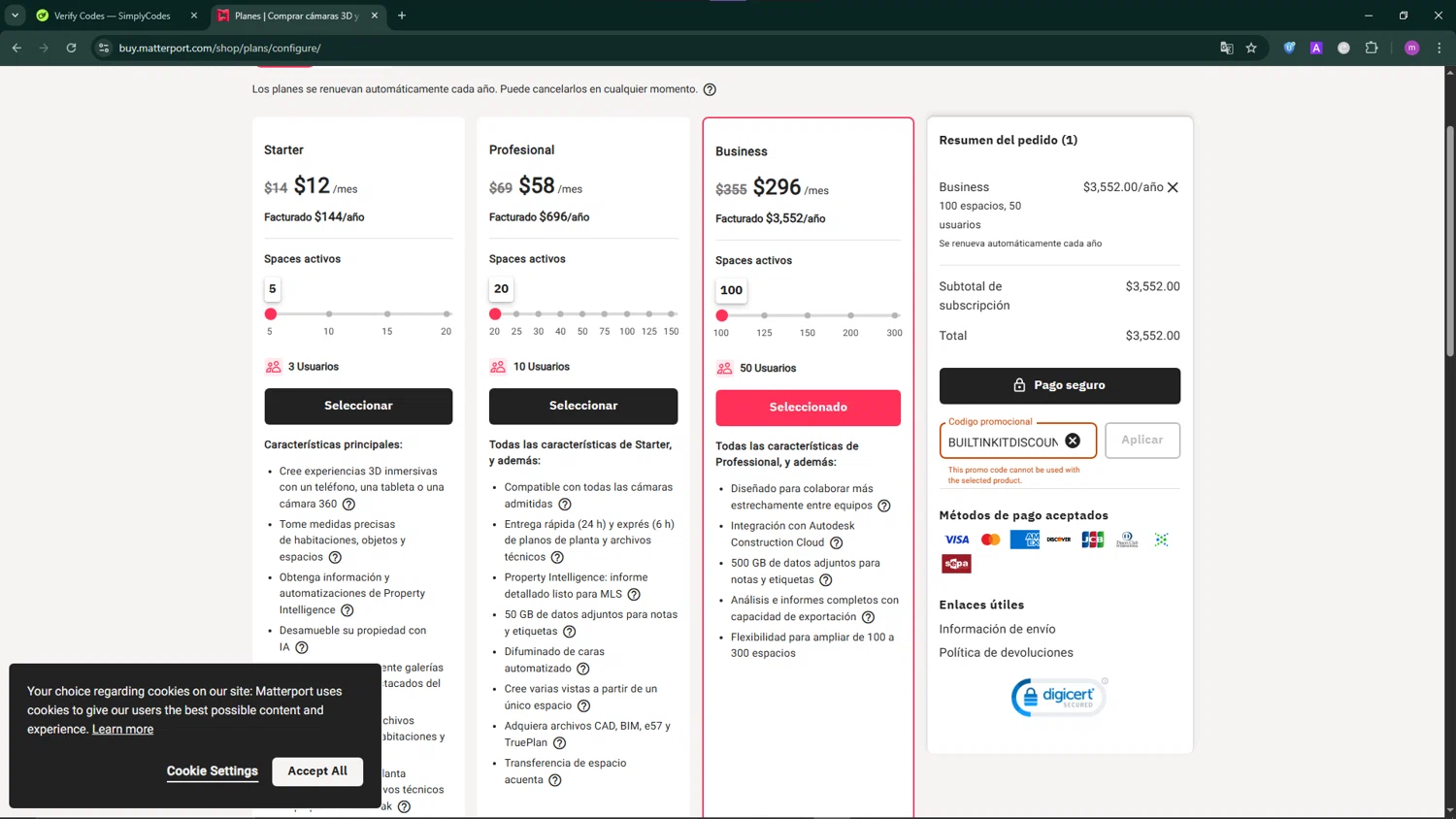This screenshot has width=1456, height=819.
Task: Open Cookie Settings
Action: (213, 770)
